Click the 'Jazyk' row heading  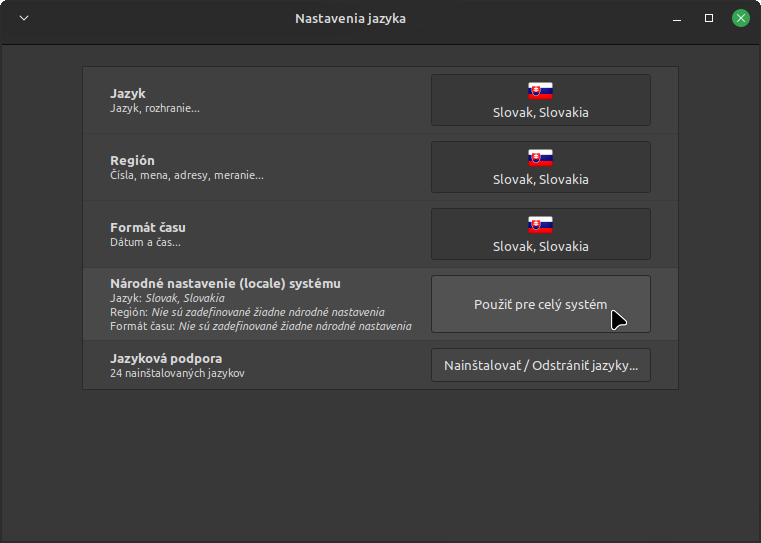coord(128,93)
